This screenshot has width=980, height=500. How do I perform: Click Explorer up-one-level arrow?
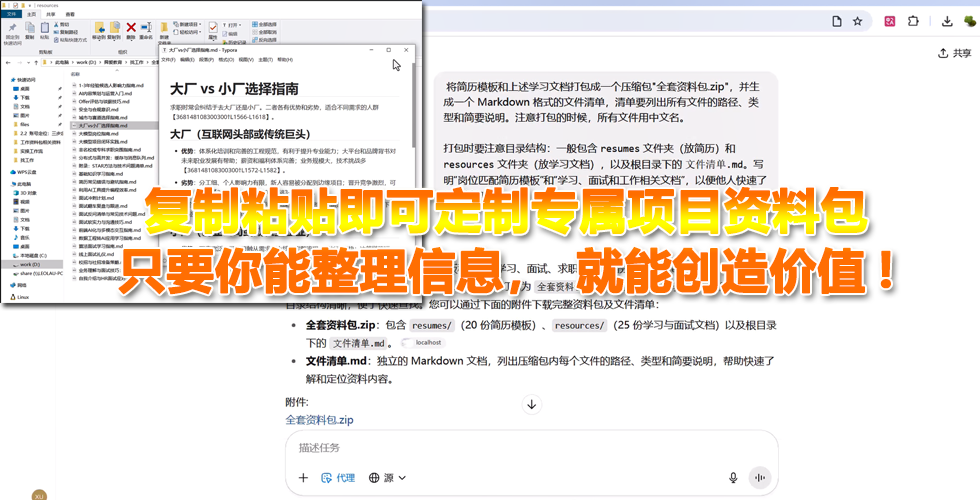point(36,62)
